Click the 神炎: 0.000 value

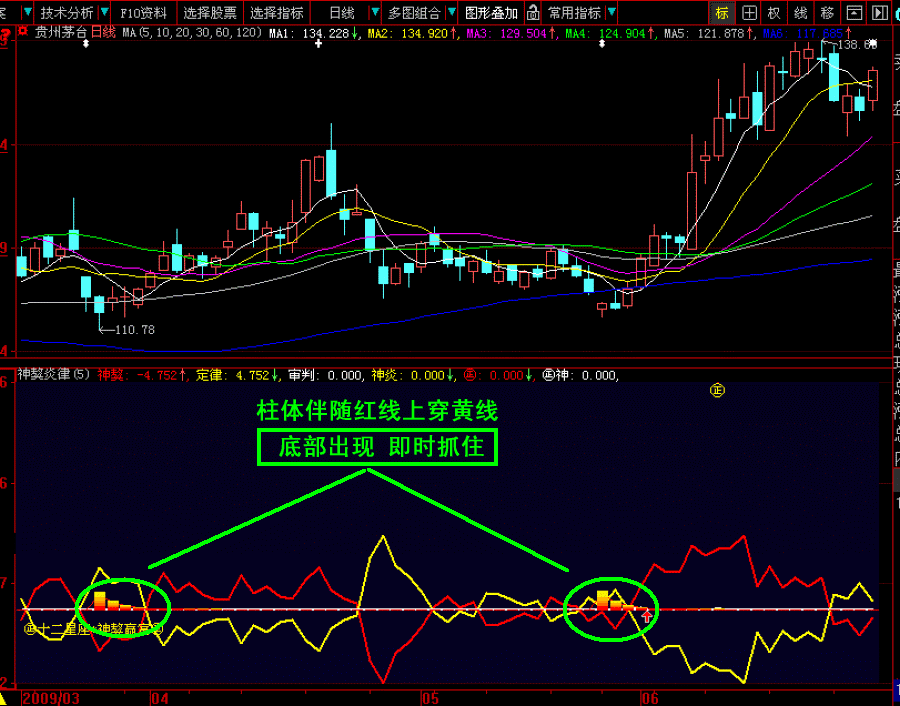[412, 375]
